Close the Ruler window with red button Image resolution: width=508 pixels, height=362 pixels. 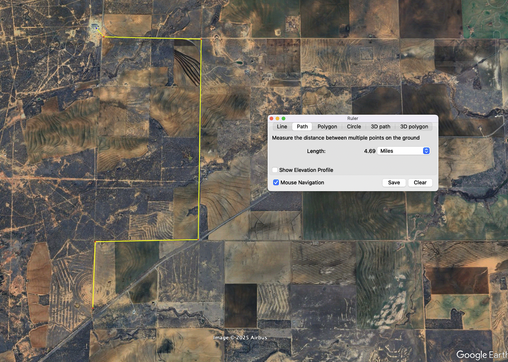click(271, 118)
